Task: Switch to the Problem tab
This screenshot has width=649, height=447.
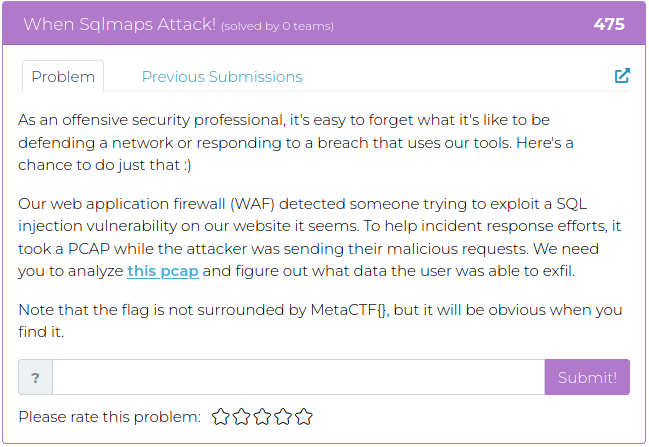Action: [63, 77]
